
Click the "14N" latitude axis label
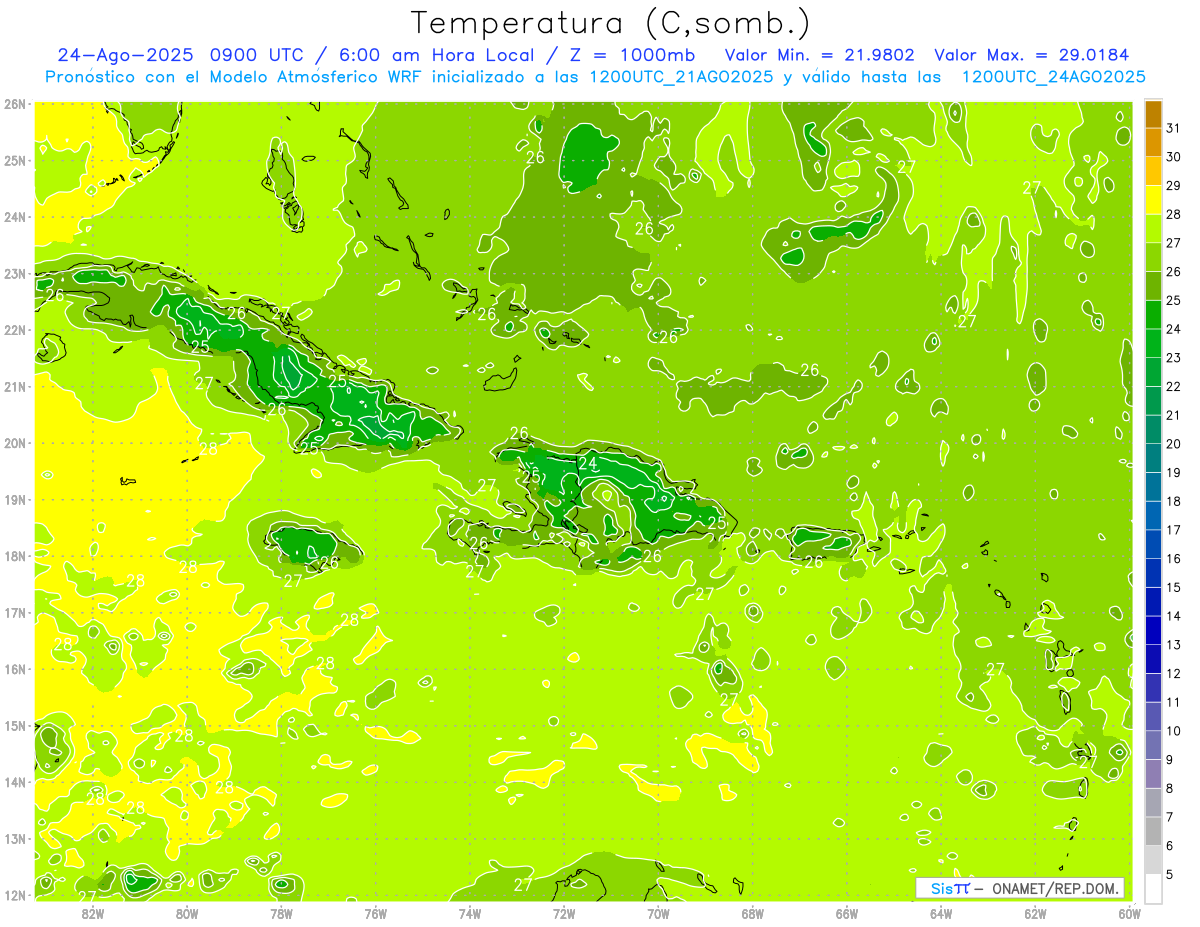coord(14,782)
